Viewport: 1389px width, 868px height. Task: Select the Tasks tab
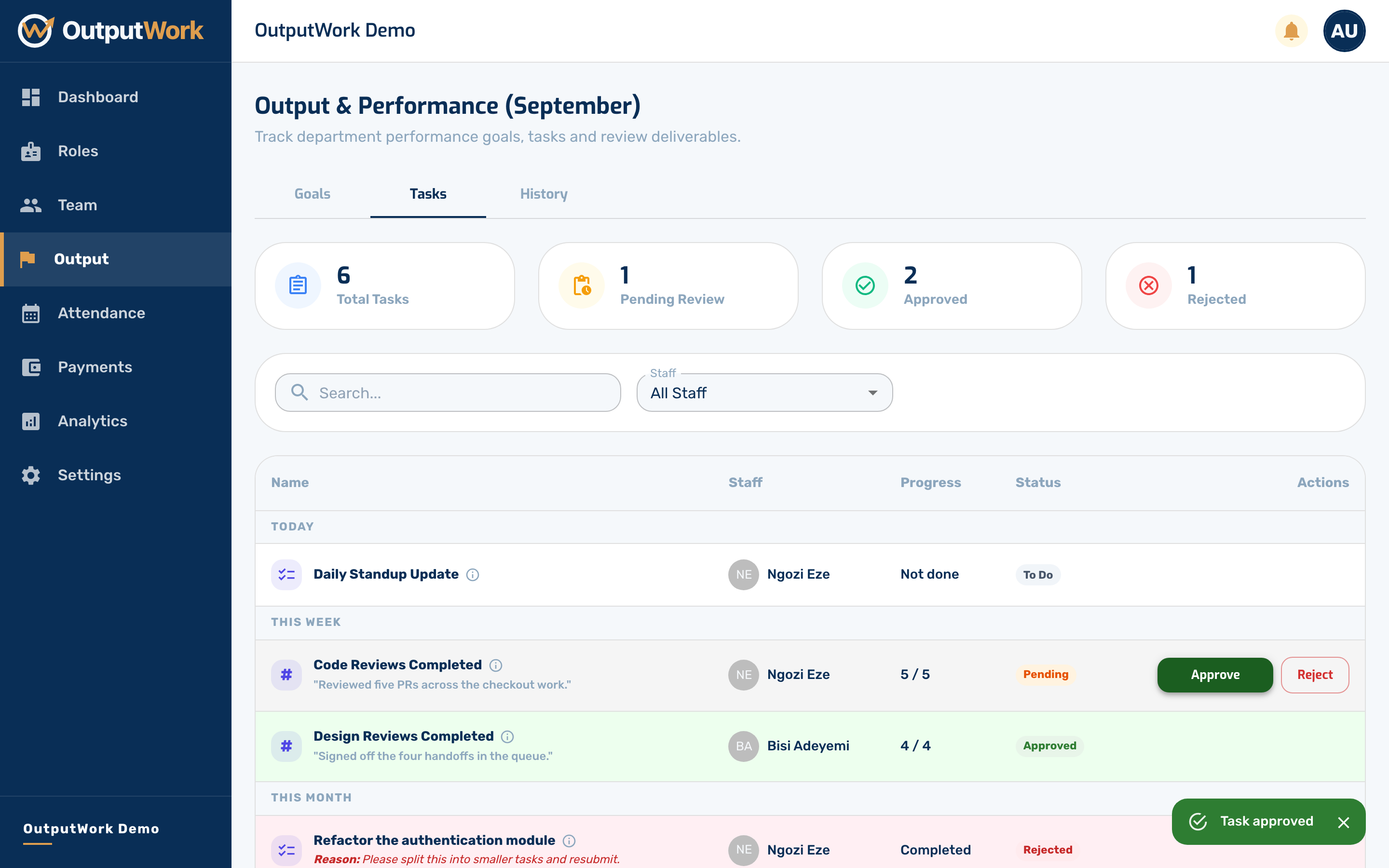428,194
